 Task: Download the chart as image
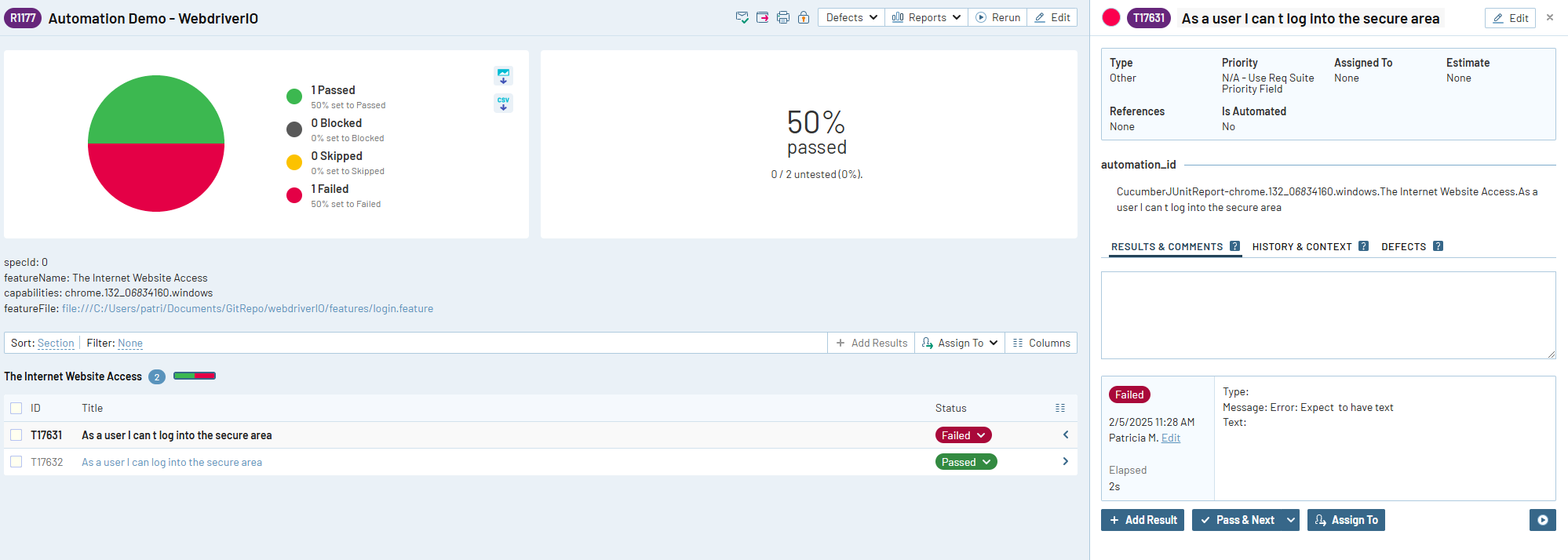503,76
